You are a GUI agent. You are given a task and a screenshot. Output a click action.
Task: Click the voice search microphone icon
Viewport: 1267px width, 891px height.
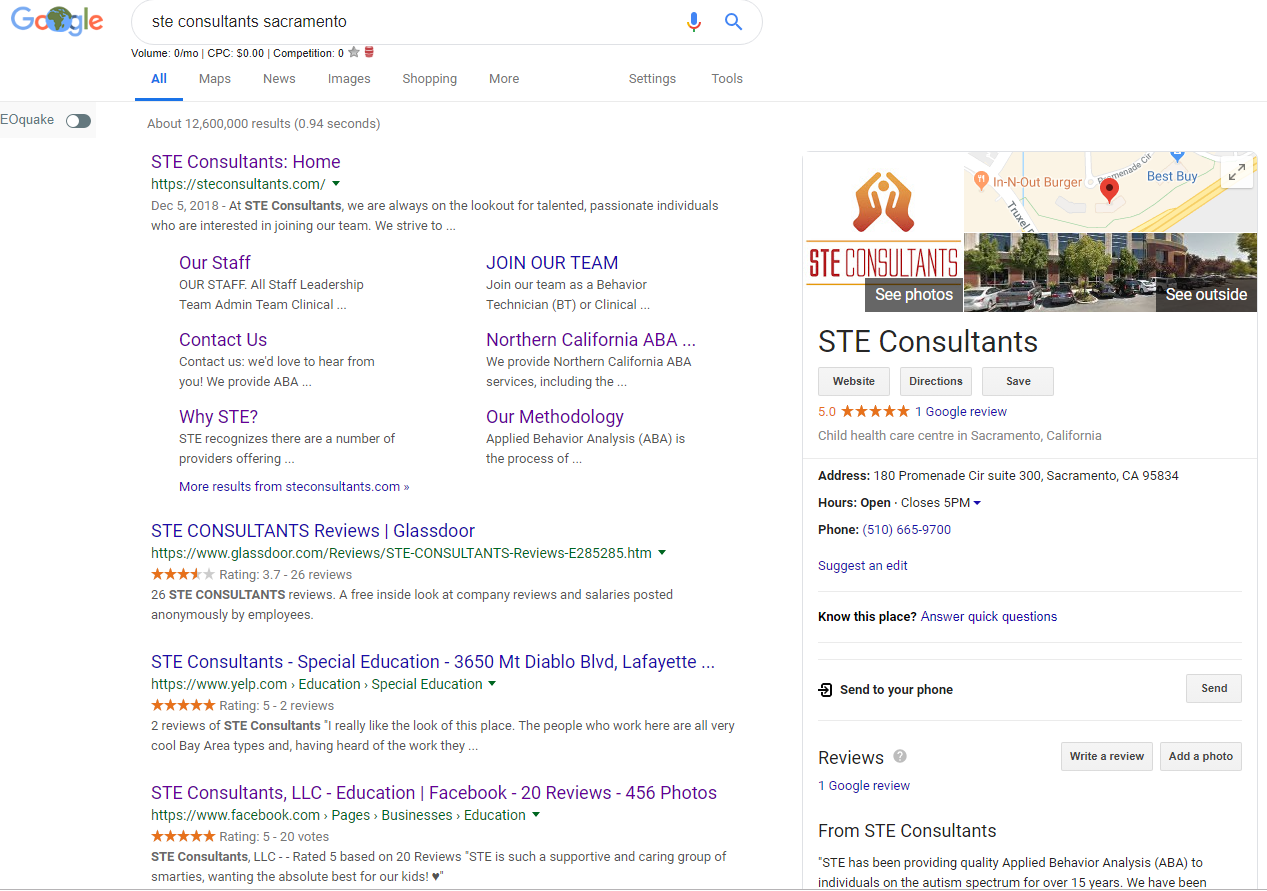click(x=694, y=21)
